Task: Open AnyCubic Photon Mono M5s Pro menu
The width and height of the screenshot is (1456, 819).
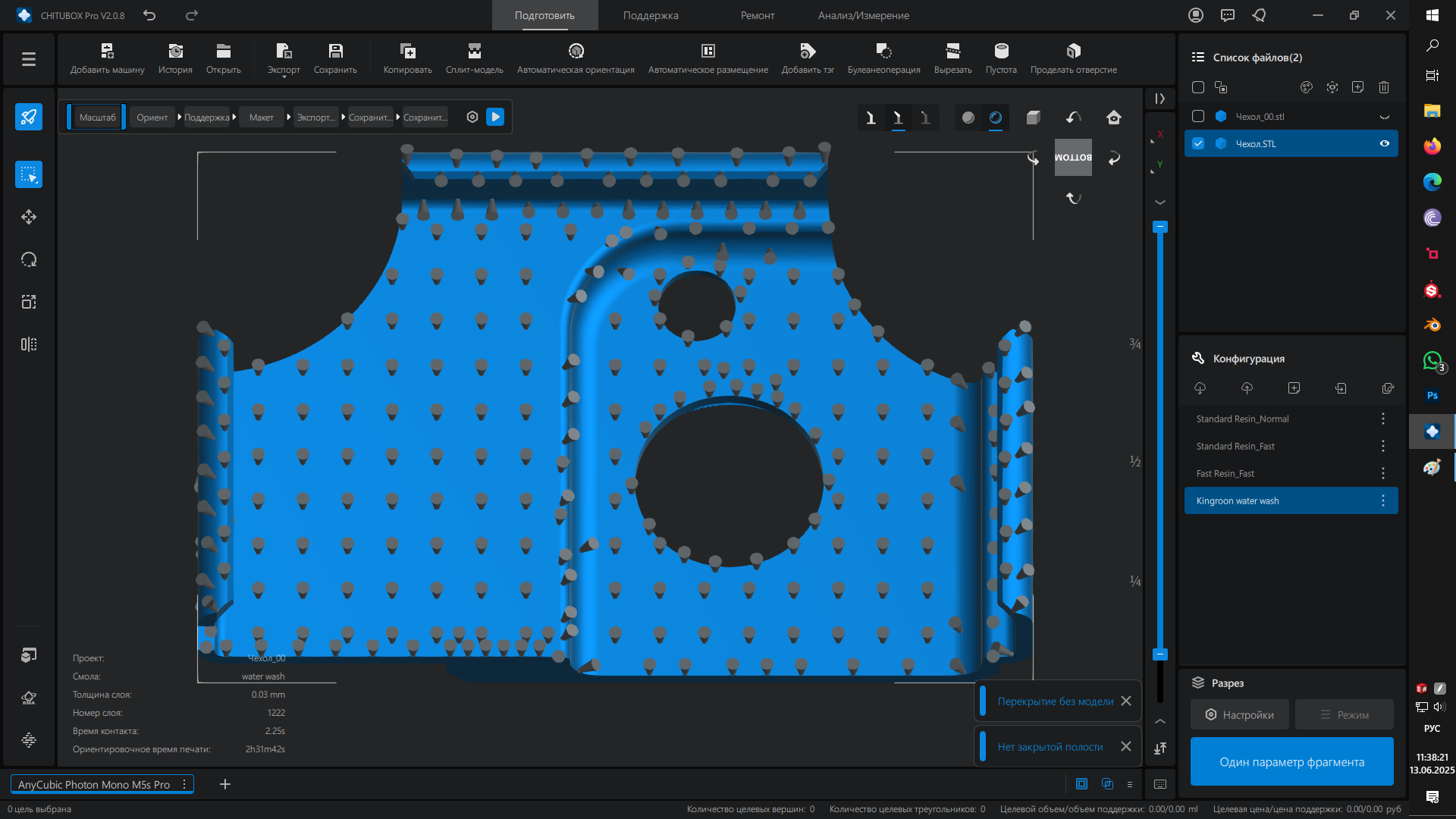Action: pos(184,784)
